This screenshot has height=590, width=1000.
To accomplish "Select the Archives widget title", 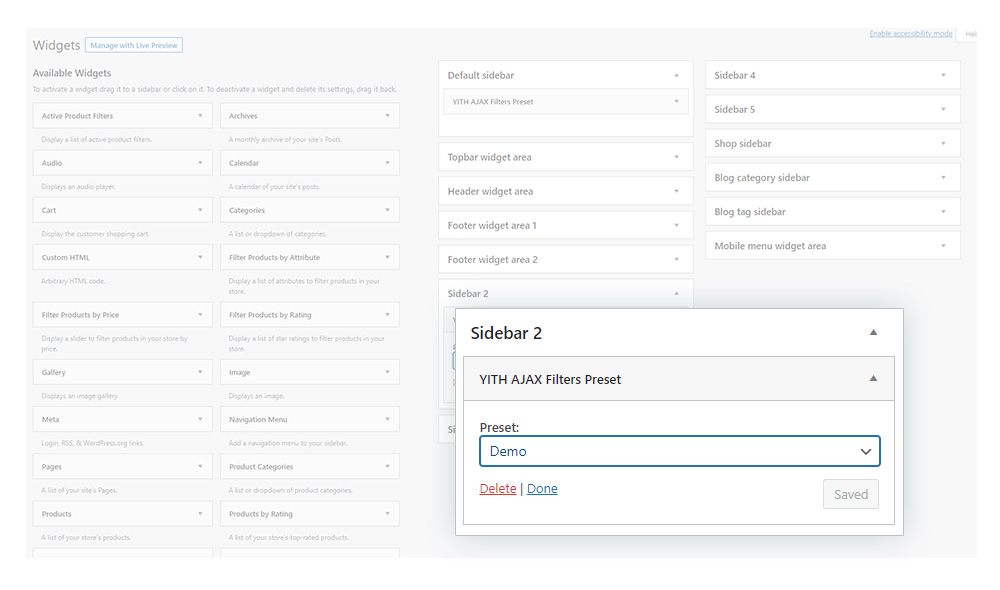I will click(243, 116).
